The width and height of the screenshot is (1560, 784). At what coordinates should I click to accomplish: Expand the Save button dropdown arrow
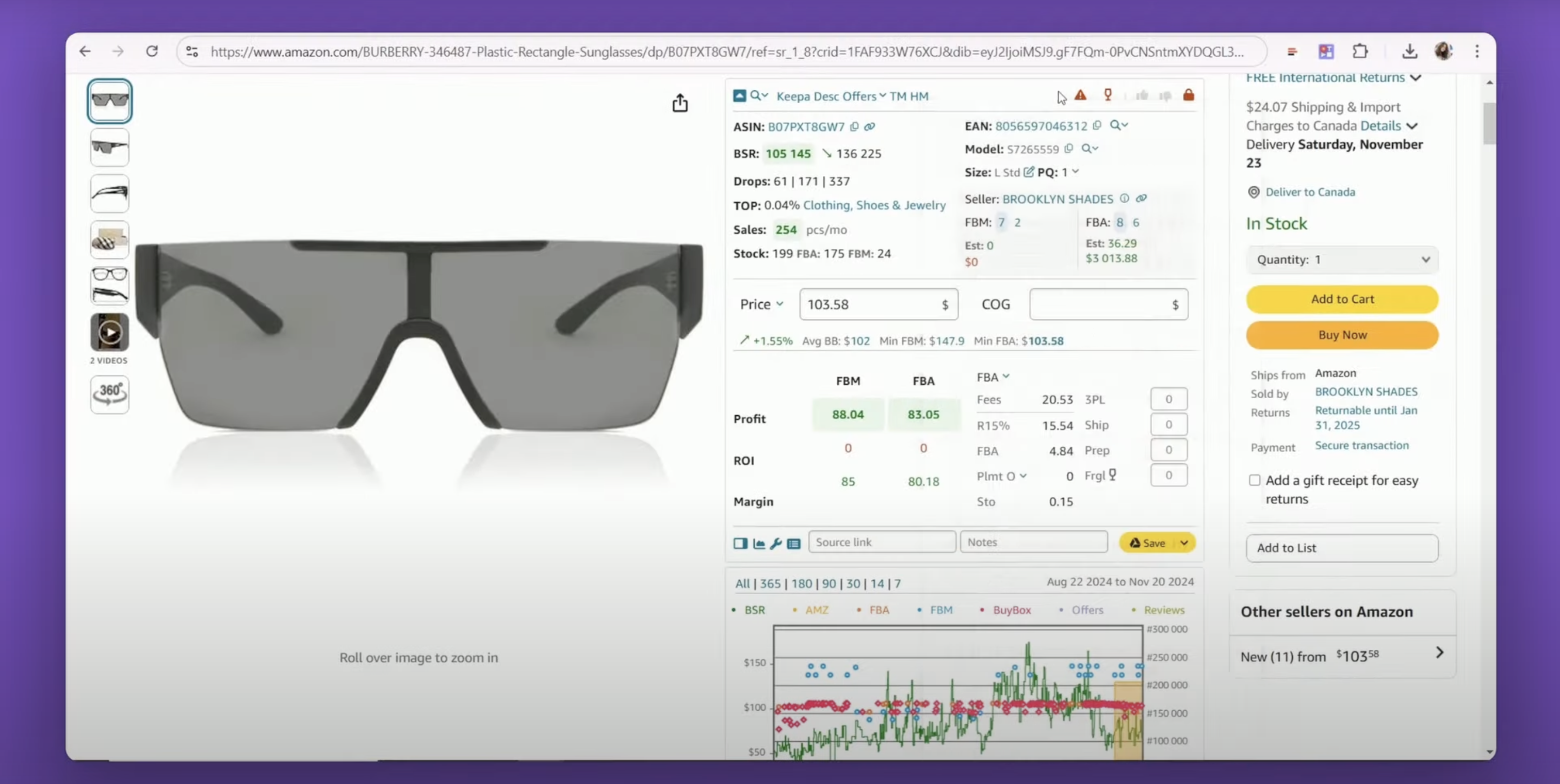pos(1184,543)
